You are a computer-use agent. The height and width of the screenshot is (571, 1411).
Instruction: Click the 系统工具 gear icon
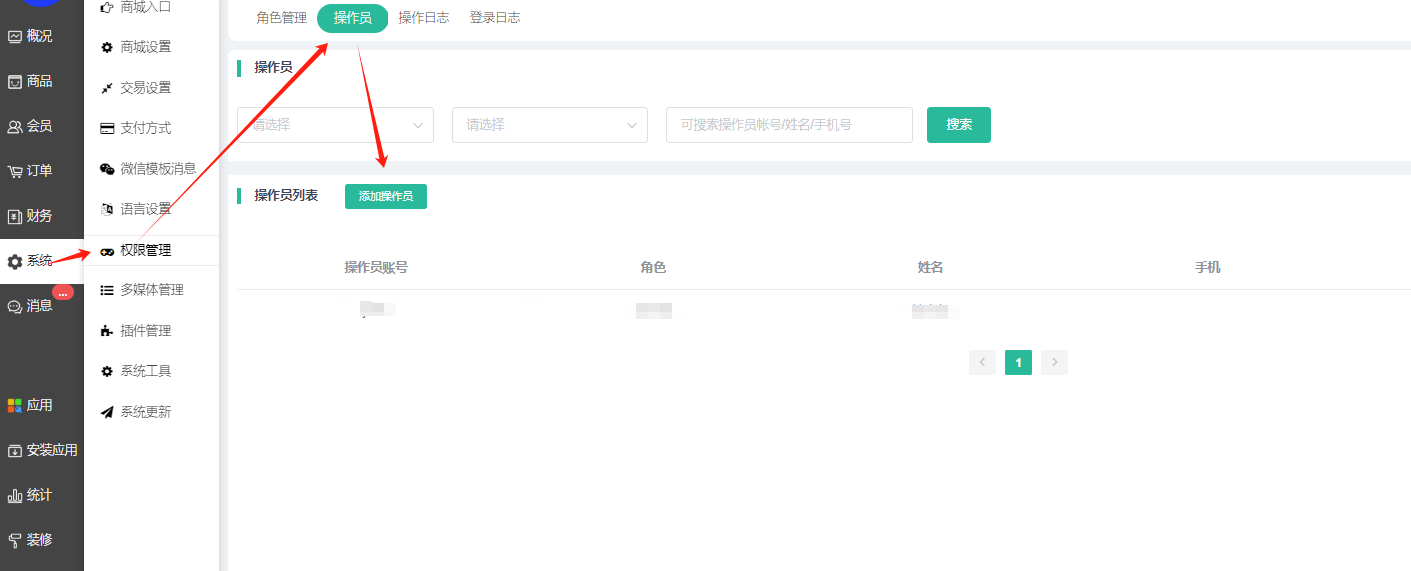pyautogui.click(x=107, y=371)
